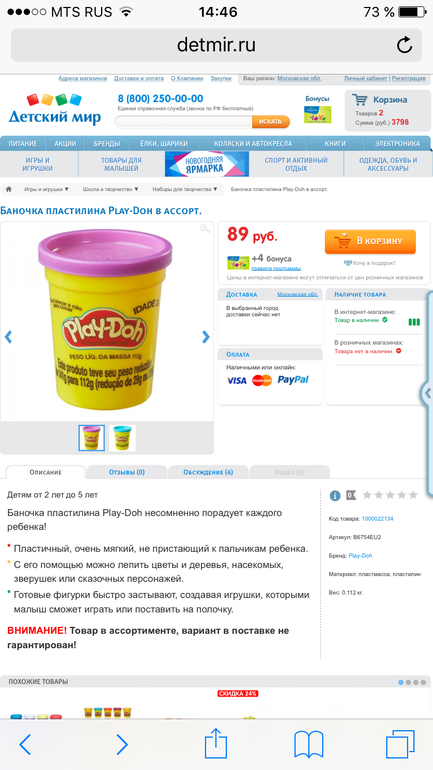Screen dimensions: 433x770
Task: Open the Safari tabs switcher icon
Action: pos(400,745)
